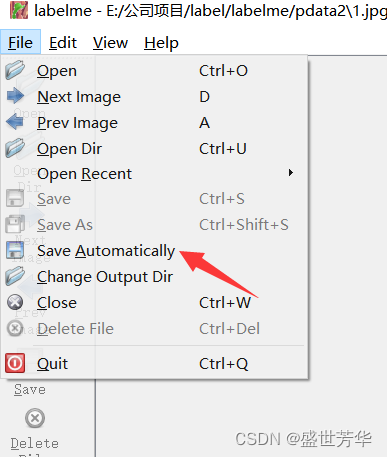Click the Open folder icon in menu
The image size is (387, 457).
click(x=15, y=70)
